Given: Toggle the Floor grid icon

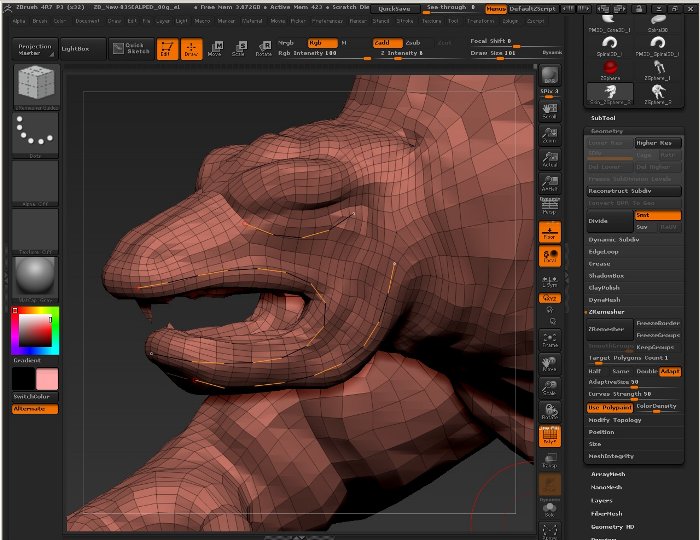Looking at the screenshot, I should (x=549, y=232).
